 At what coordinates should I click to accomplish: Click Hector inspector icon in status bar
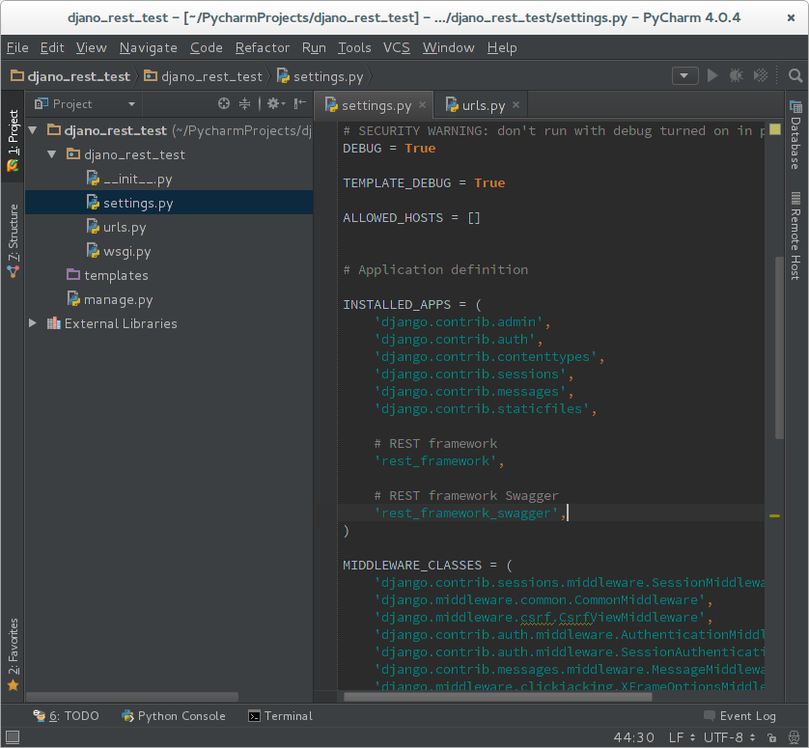(795, 738)
